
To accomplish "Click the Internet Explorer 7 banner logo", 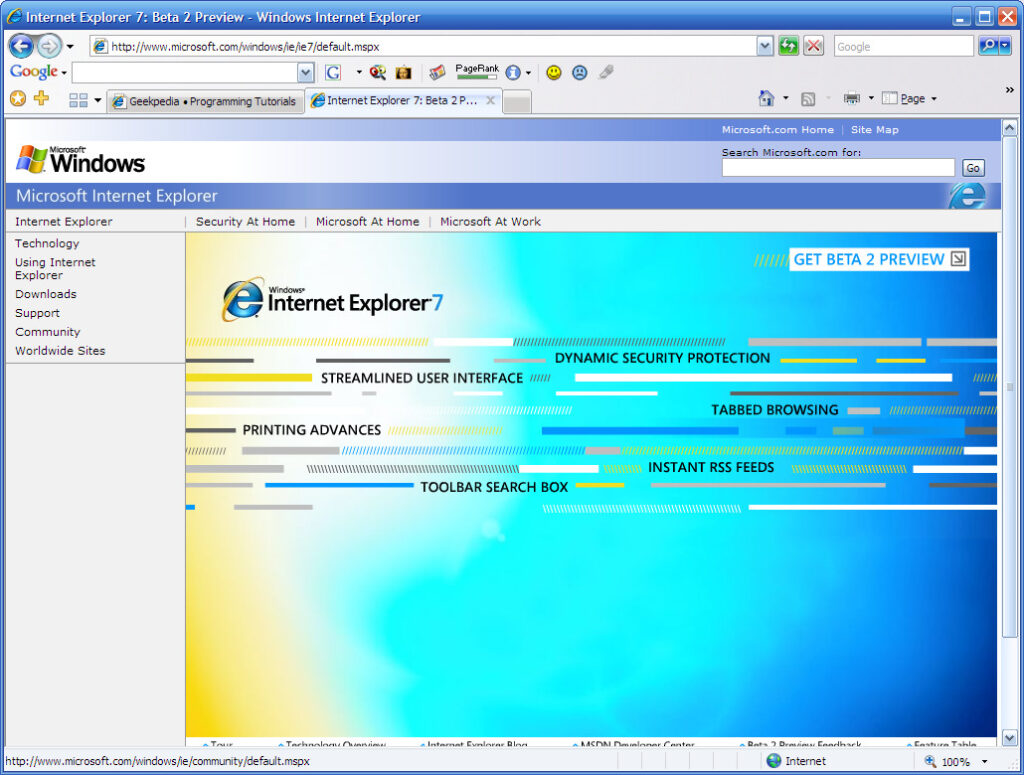I will point(332,300).
